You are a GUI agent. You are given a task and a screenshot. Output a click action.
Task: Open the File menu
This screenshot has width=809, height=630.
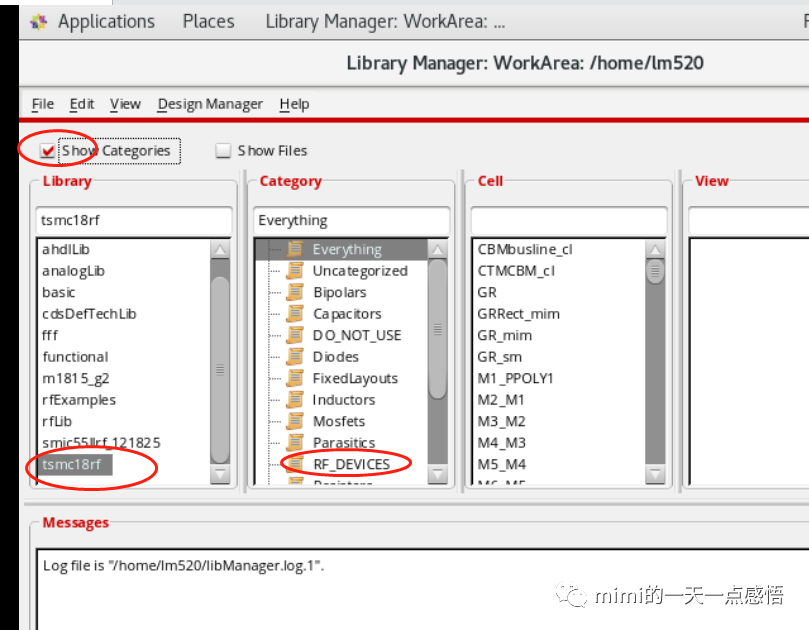click(x=43, y=104)
